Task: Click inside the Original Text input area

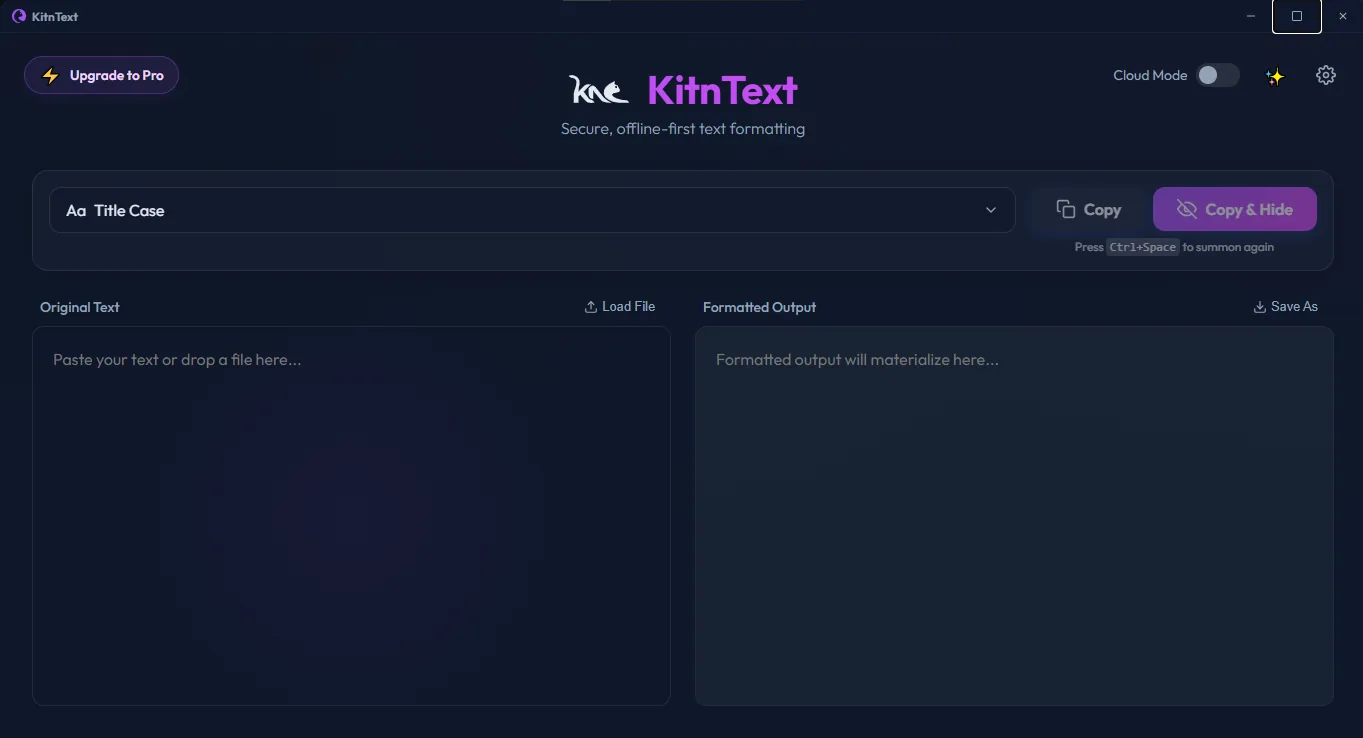Action: [x=351, y=516]
